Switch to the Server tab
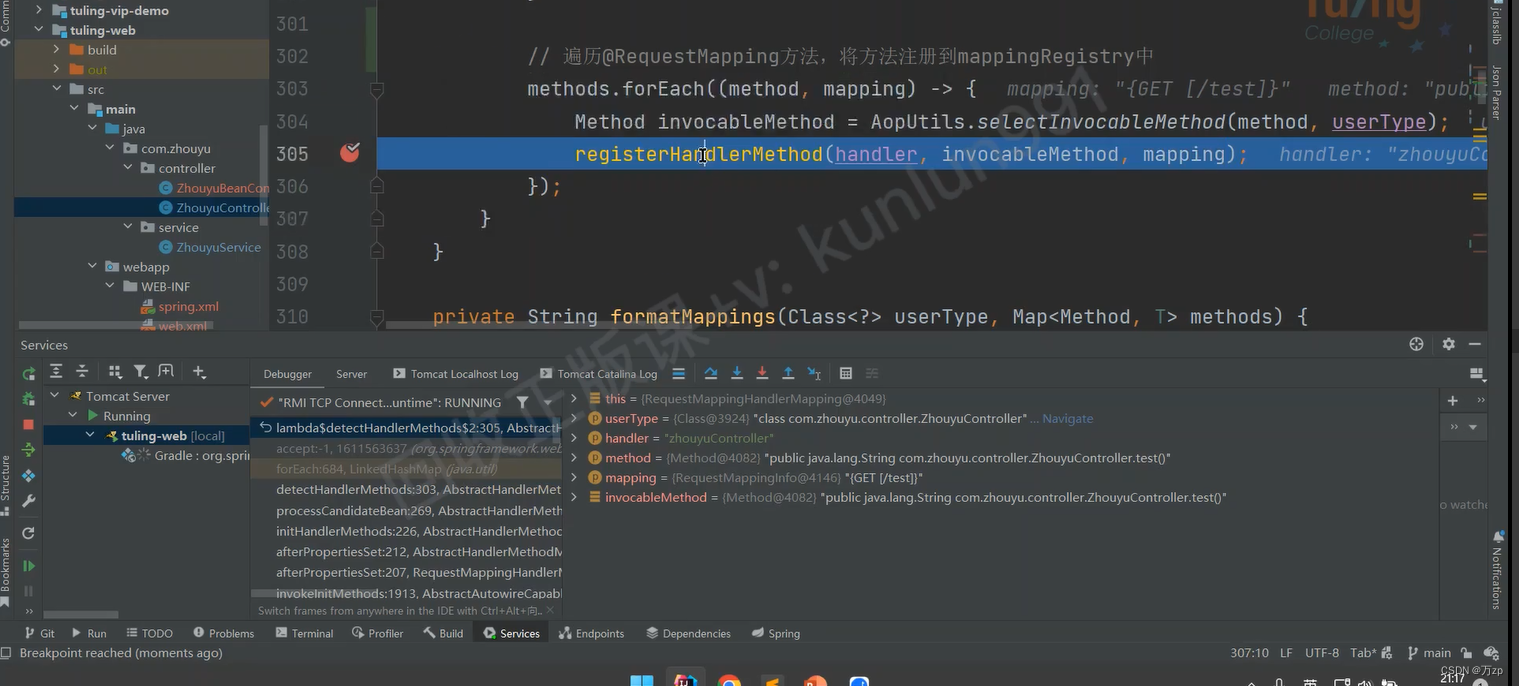This screenshot has width=1519, height=686. [x=351, y=374]
